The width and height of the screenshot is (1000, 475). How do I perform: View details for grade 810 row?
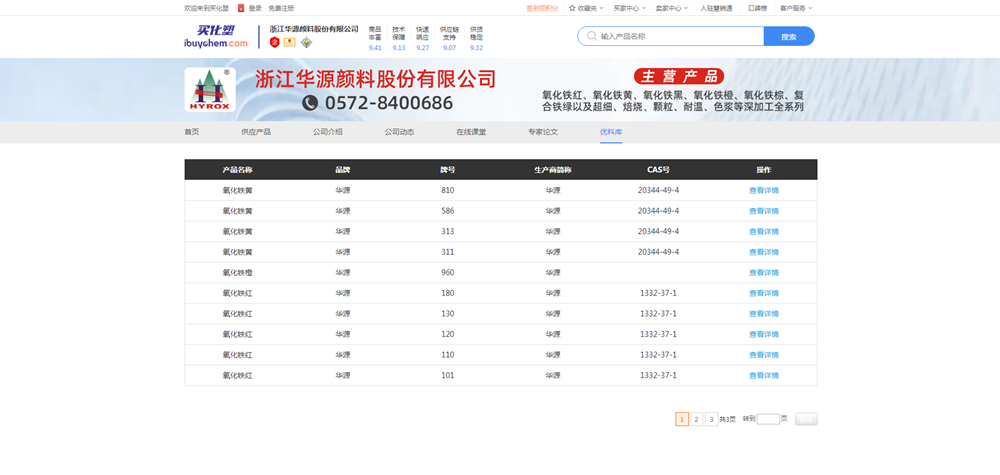764,190
